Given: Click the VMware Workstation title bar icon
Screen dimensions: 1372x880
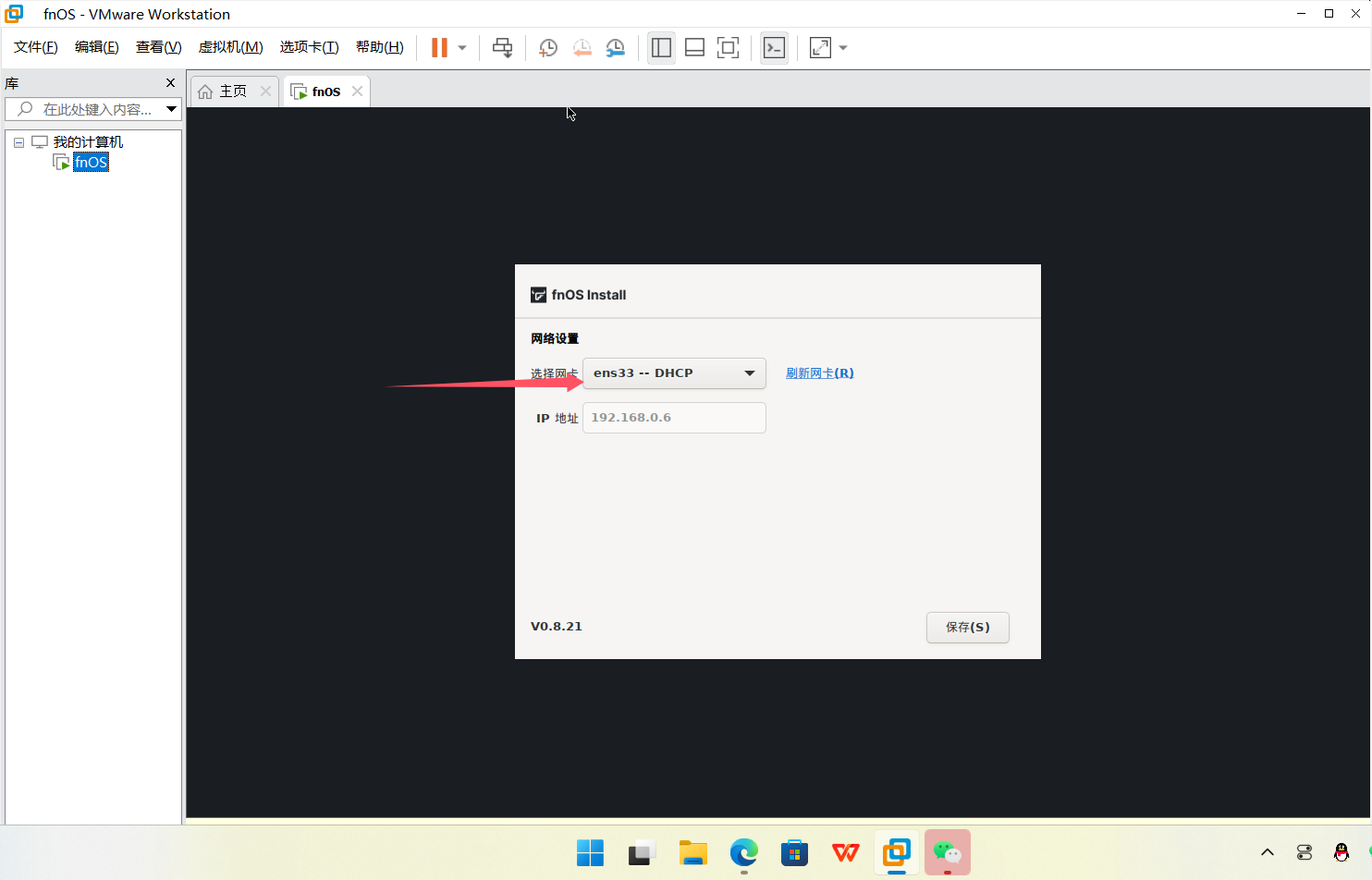Looking at the screenshot, I should pyautogui.click(x=14, y=14).
